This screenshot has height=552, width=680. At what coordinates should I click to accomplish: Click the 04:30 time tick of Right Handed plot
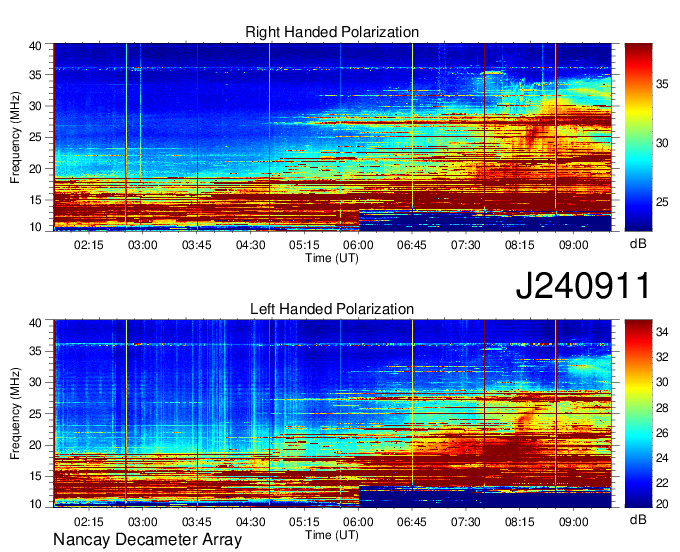tap(251, 245)
